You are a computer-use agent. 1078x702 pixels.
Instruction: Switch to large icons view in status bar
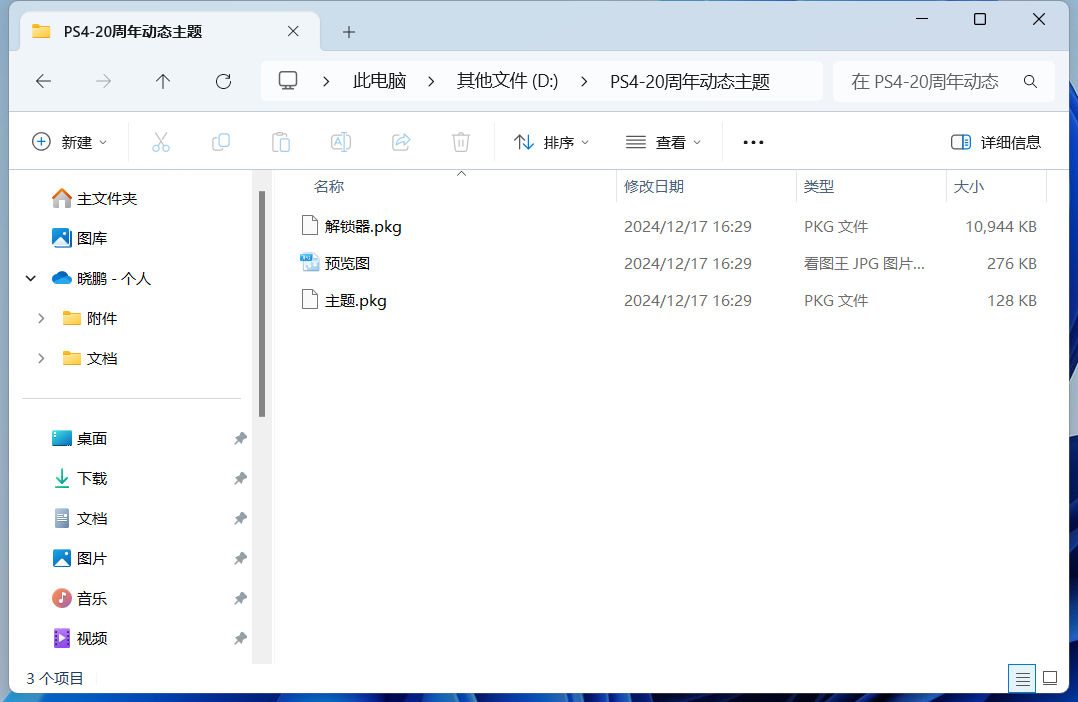click(x=1049, y=678)
